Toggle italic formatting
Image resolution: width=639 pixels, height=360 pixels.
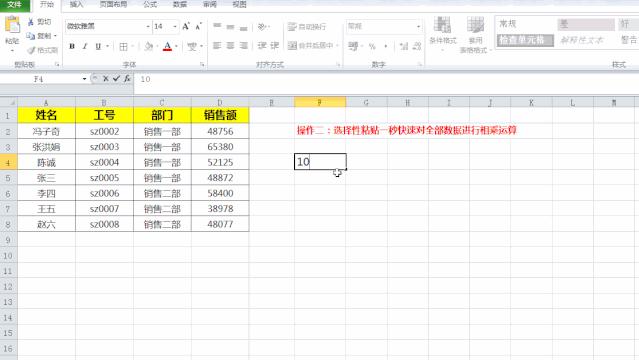[x=85, y=46]
